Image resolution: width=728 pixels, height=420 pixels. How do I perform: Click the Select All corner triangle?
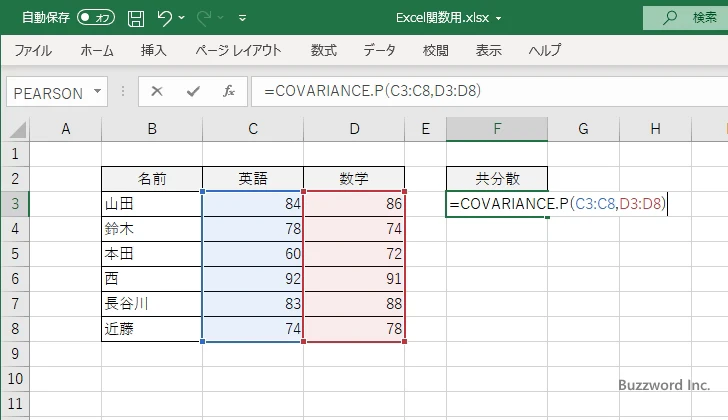point(18,129)
